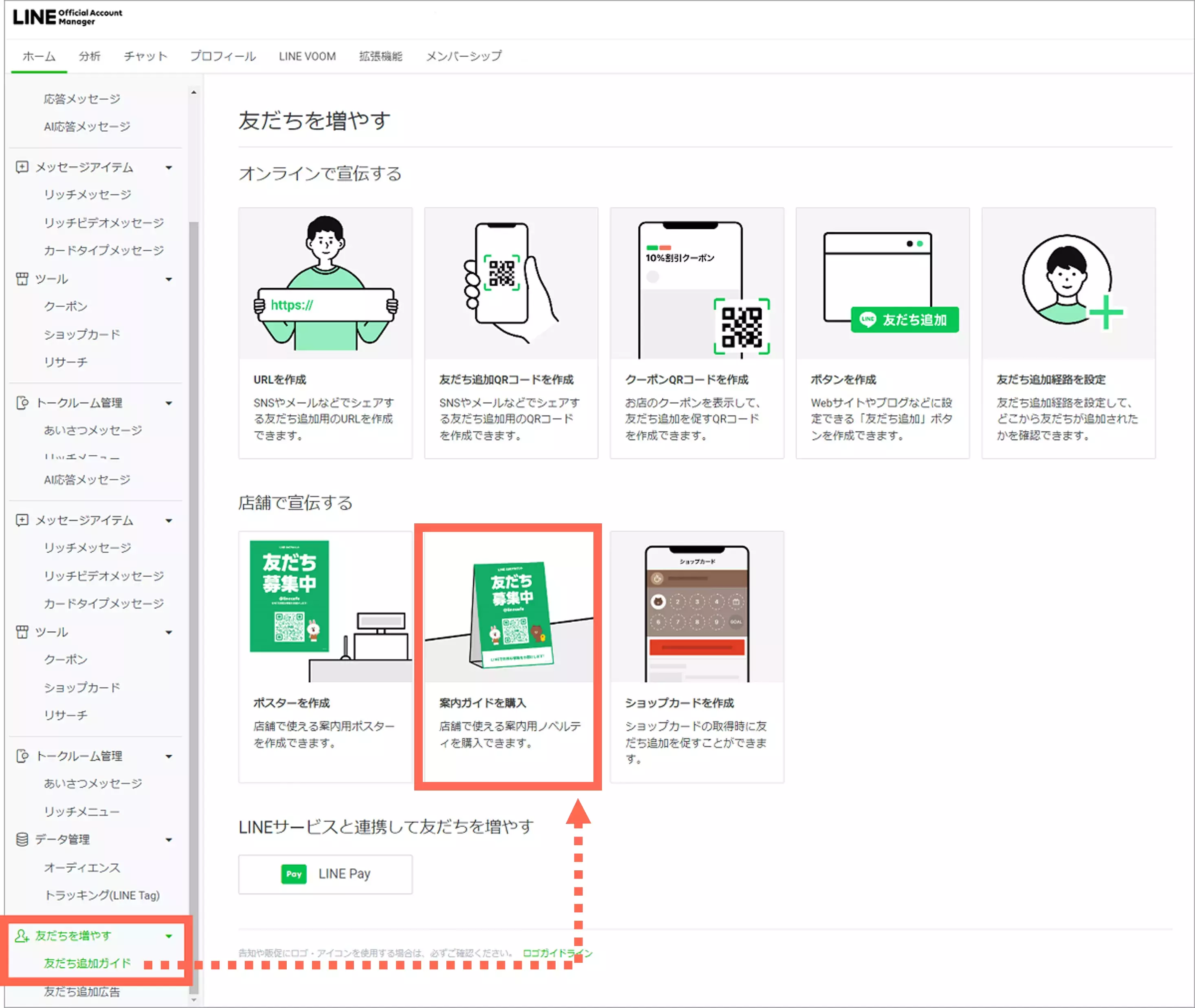The width and height of the screenshot is (1195, 1008).
Task: Click the ツール grid icon in the sidebar
Action: pos(22,279)
